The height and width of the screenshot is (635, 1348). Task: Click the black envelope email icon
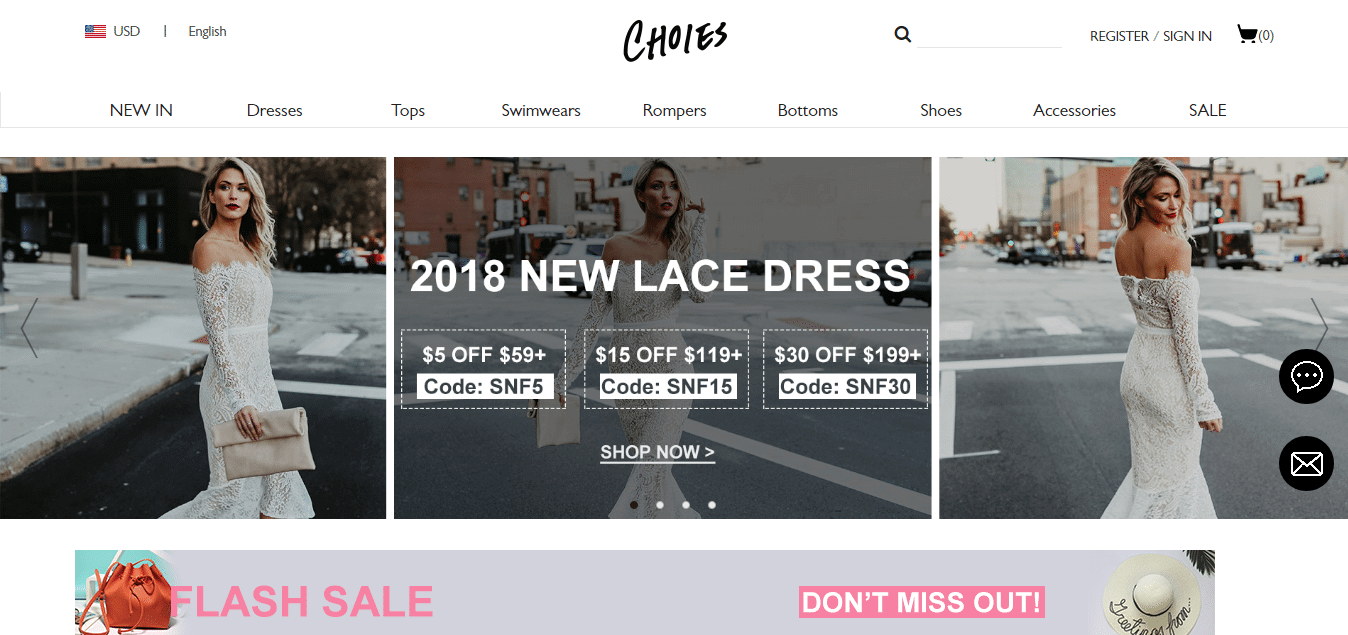point(1306,464)
